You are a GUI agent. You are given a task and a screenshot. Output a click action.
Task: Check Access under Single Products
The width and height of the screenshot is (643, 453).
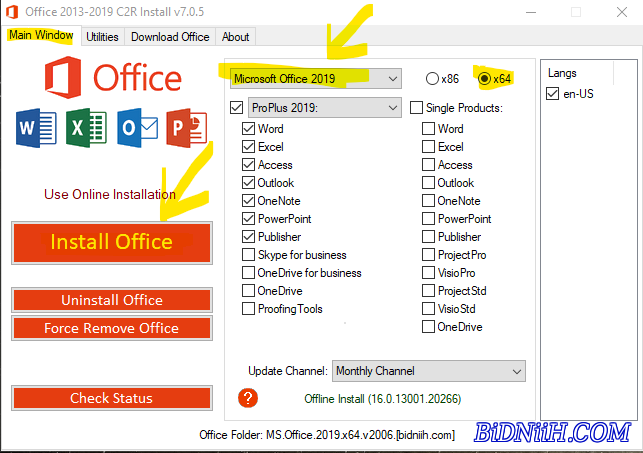[x=429, y=165]
